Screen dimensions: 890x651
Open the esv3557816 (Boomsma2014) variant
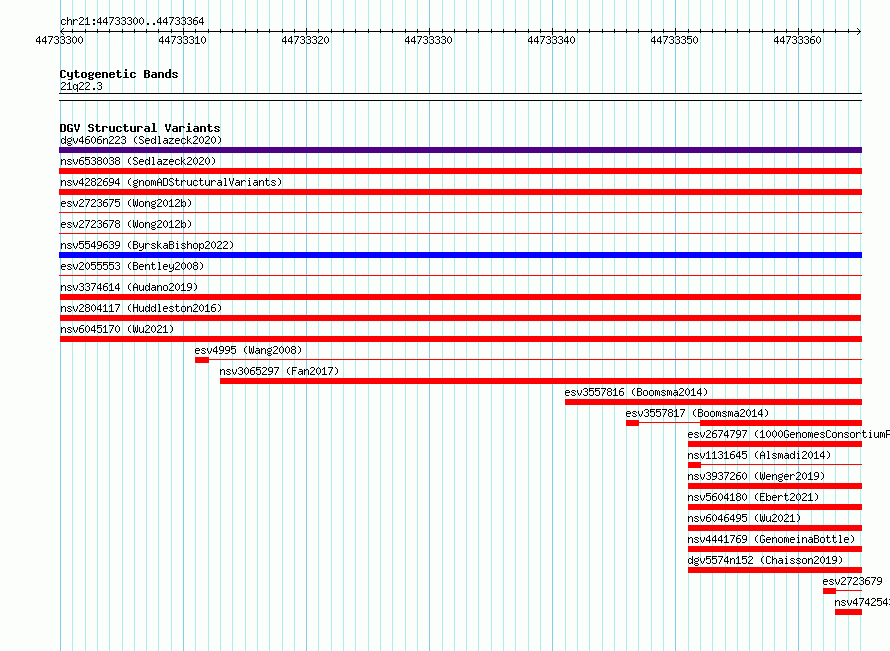(636, 392)
